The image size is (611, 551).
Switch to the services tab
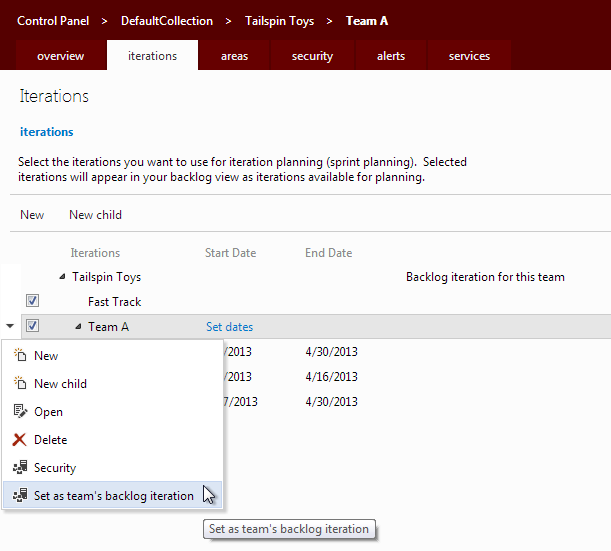coord(469,56)
